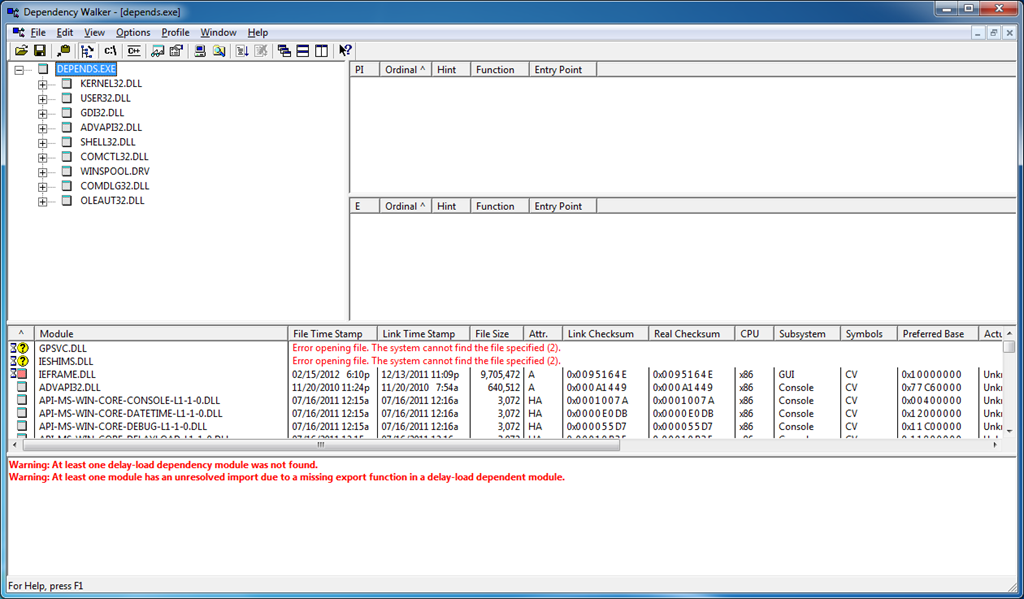Screen dimensions: 1024x599
Task: Expand the OLEAUT32.DLL tree node
Action: tap(42, 202)
